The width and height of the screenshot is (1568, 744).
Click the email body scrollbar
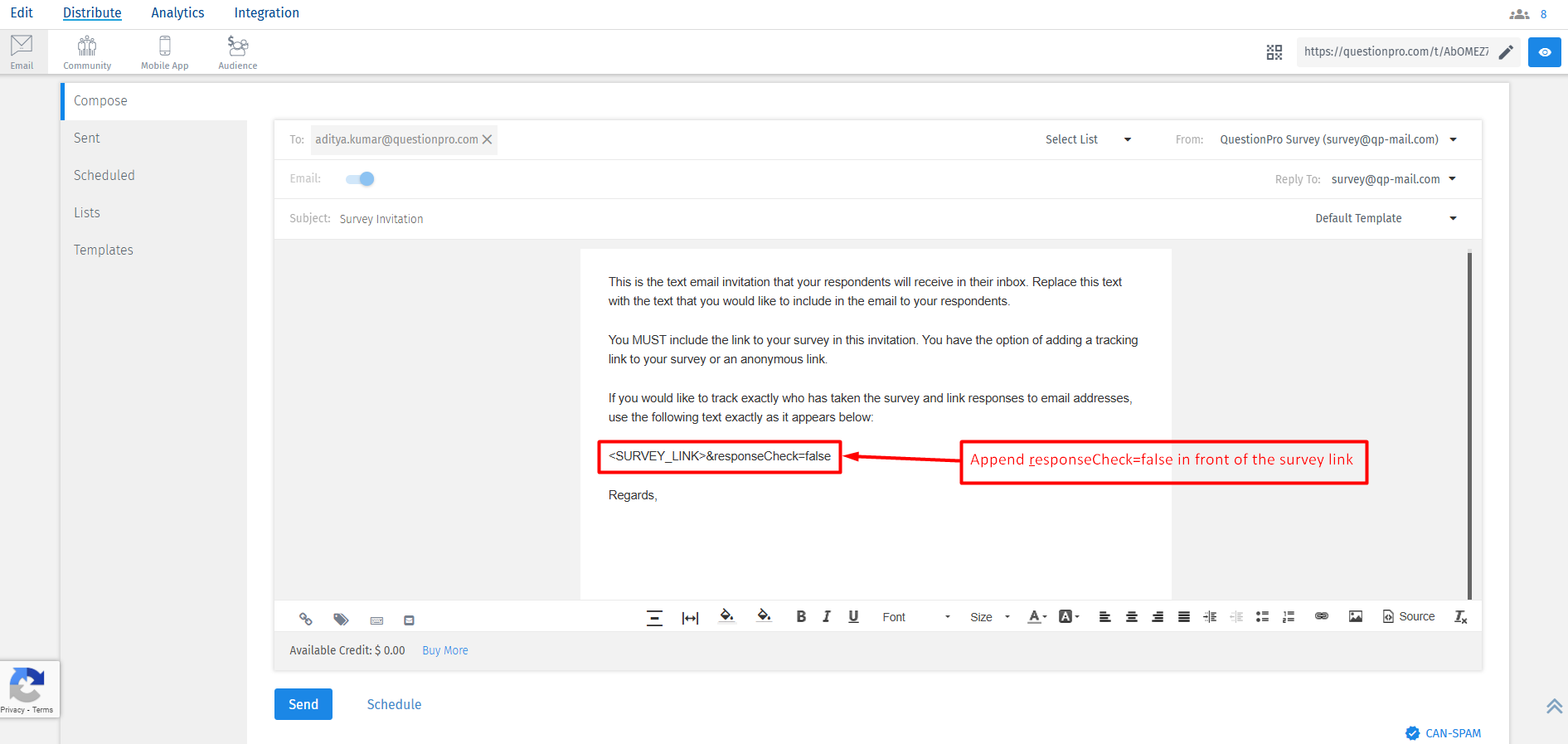pos(1469,425)
